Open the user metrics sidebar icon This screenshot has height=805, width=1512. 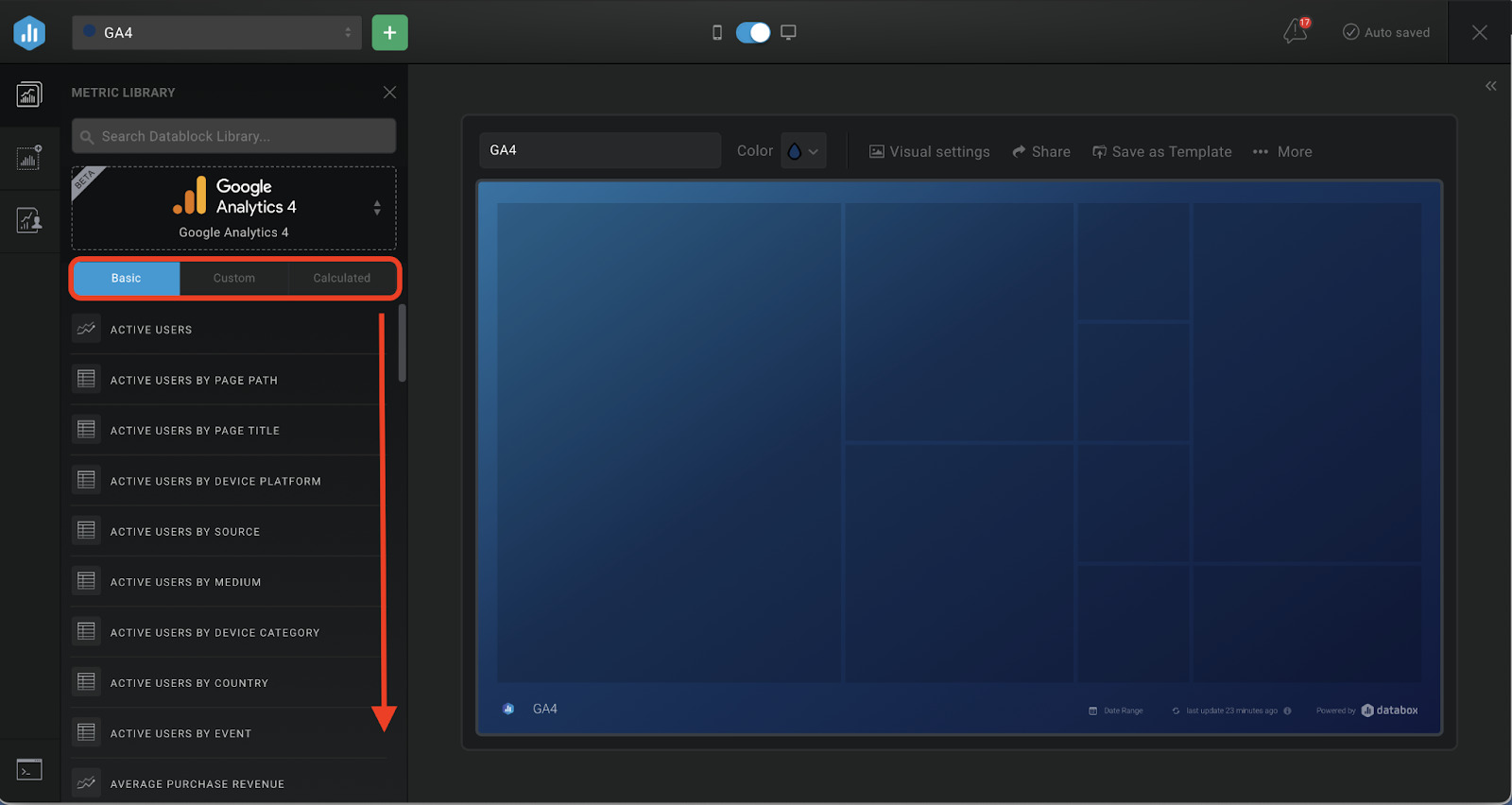click(x=29, y=220)
